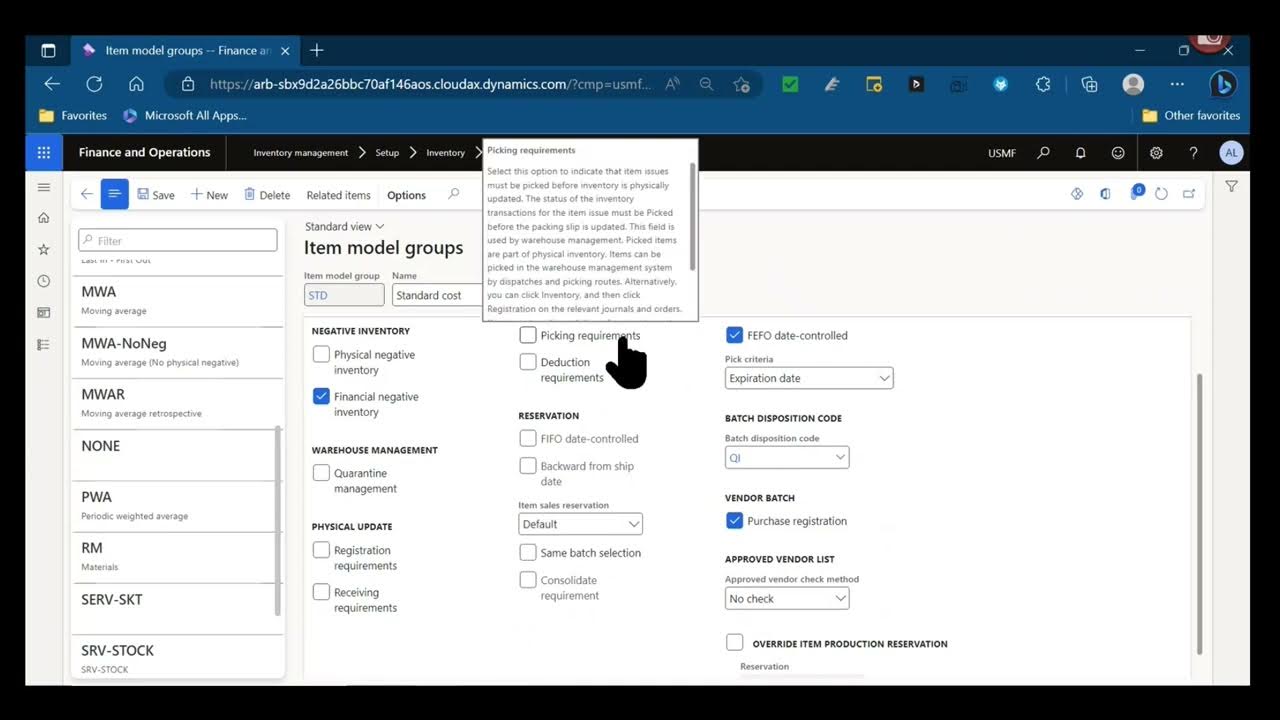Open Workspaces icon in left sidebar
The width and height of the screenshot is (1280, 720).
(43, 313)
